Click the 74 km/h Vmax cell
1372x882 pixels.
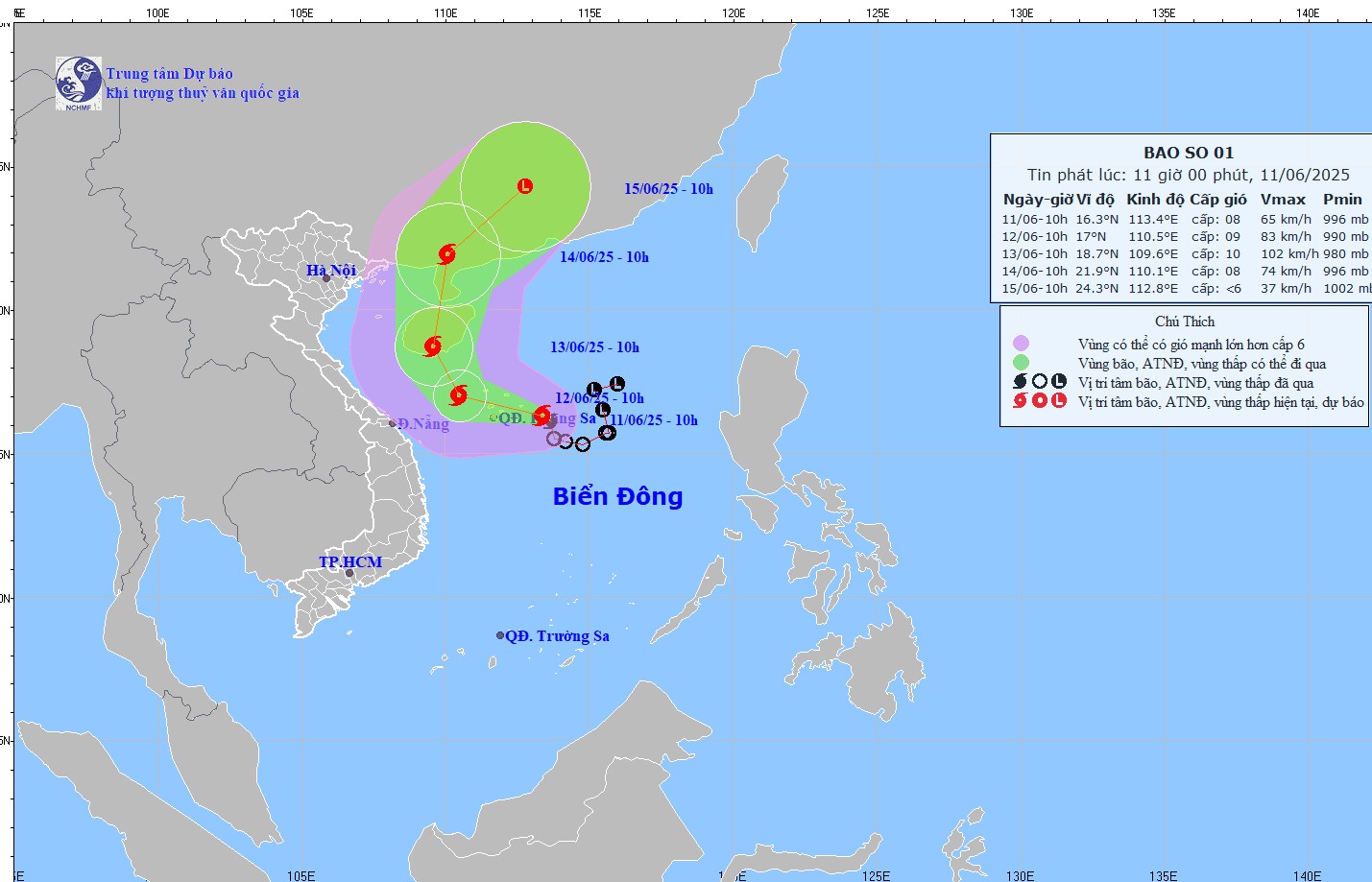pyautogui.click(x=1286, y=272)
